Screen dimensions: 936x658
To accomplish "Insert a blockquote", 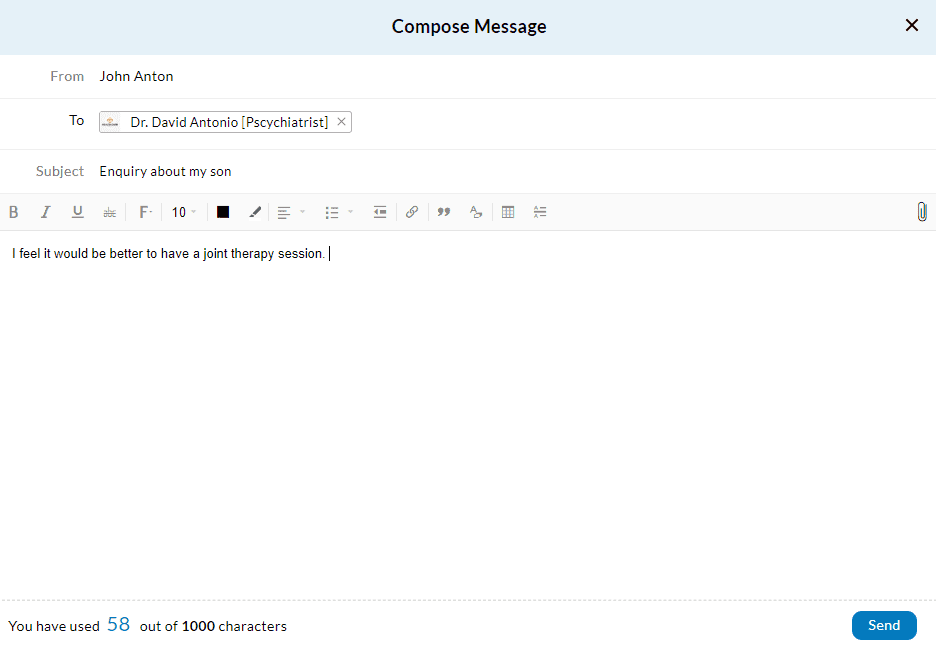I will pos(443,212).
